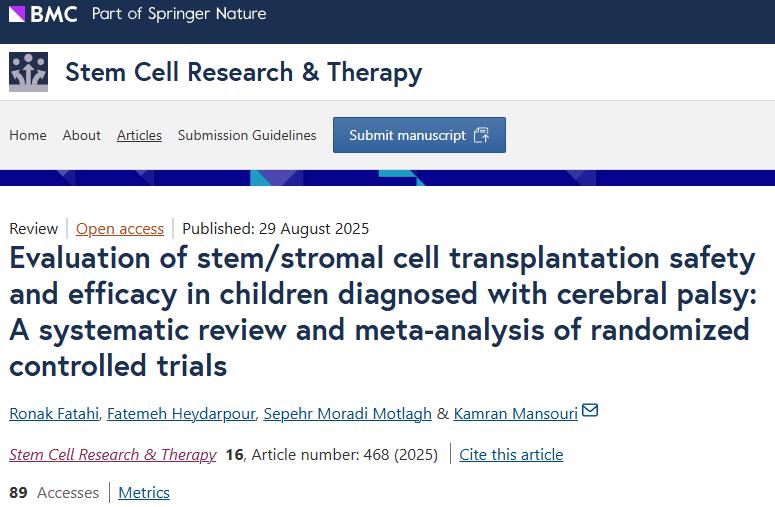Open the Home navigation item
Screen dimensions: 775x507
[x=28, y=135]
